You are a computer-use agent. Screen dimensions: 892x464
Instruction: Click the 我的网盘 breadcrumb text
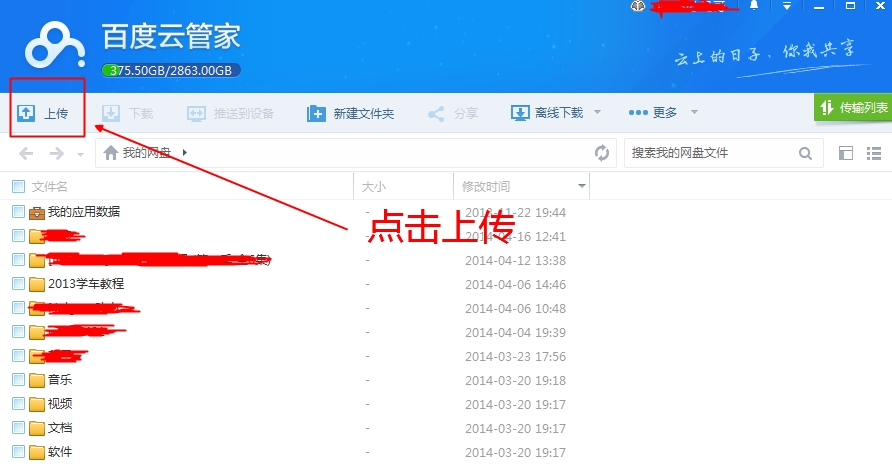pyautogui.click(x=147, y=152)
